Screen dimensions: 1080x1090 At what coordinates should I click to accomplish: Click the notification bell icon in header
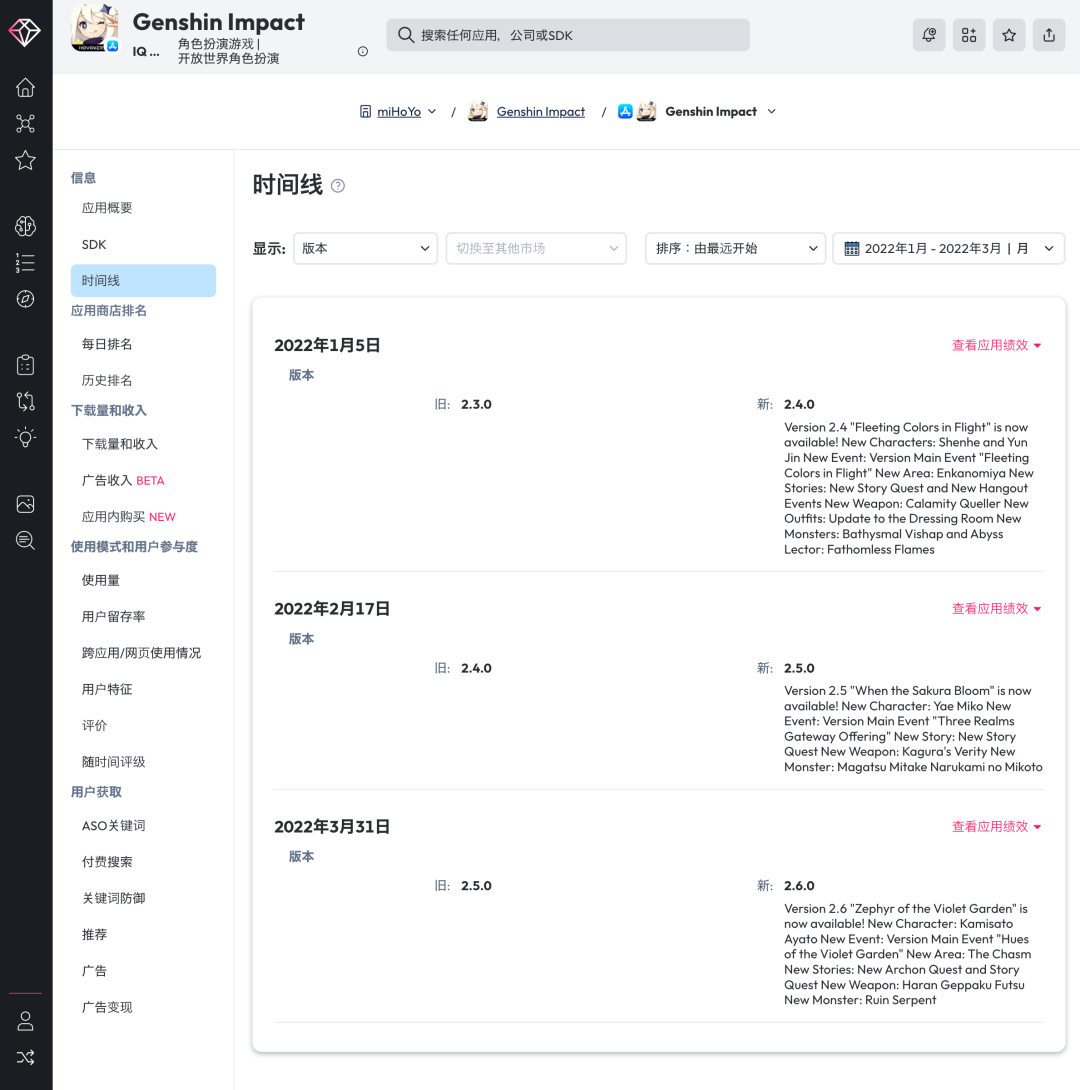point(929,35)
